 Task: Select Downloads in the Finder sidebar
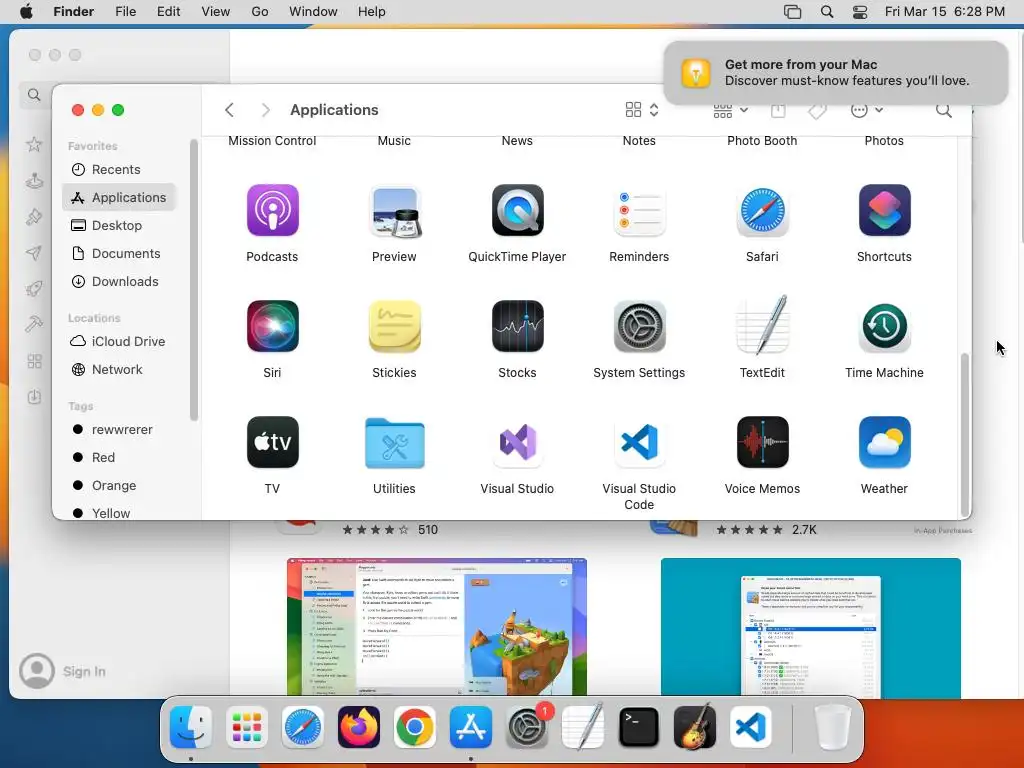(120, 281)
